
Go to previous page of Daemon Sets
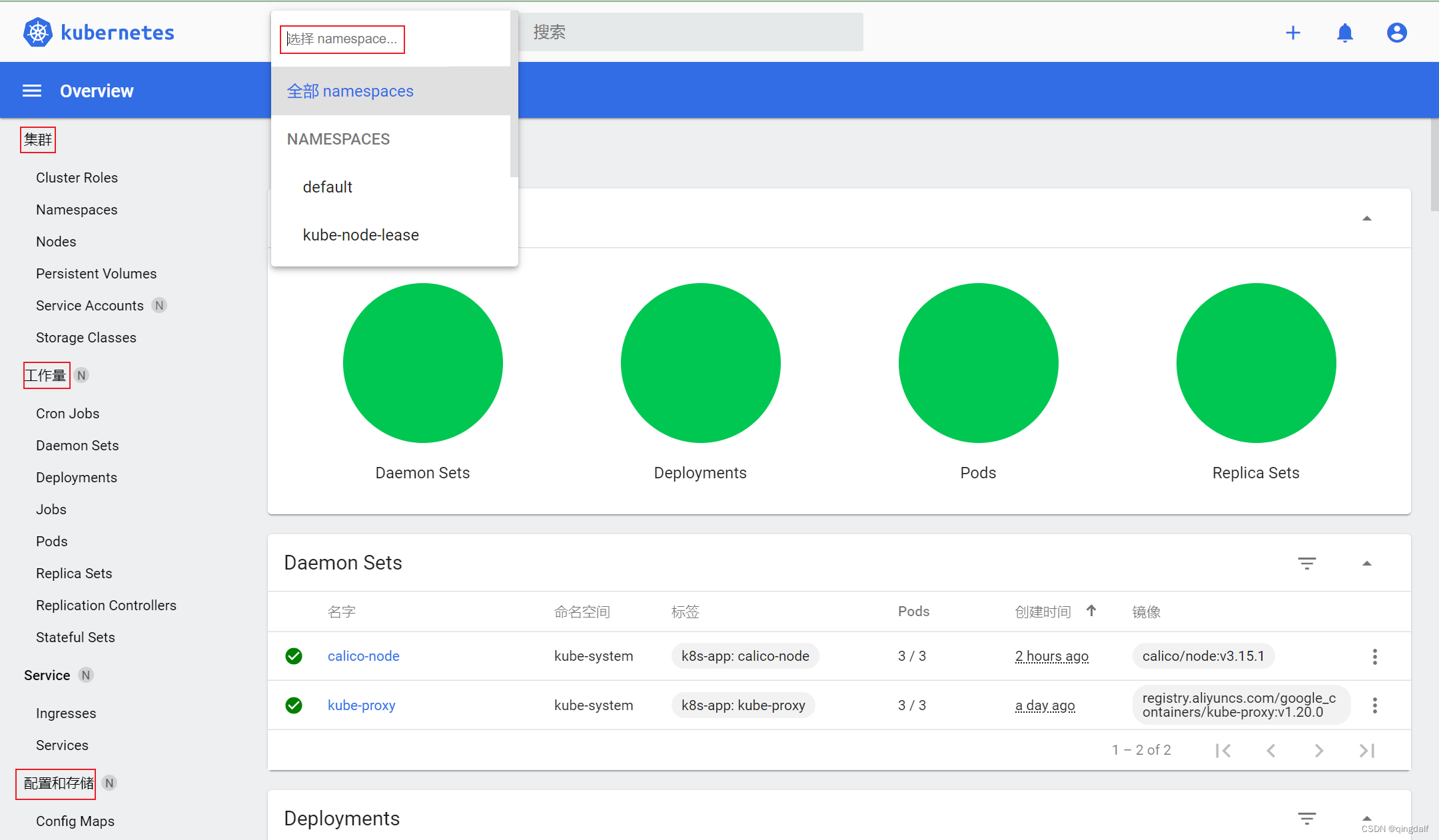(x=1271, y=751)
